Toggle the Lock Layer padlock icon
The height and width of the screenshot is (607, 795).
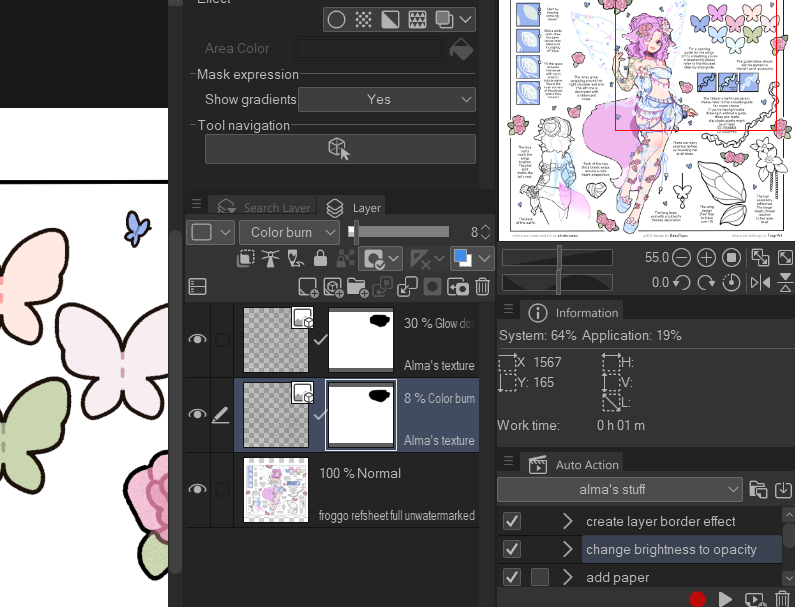point(320,259)
